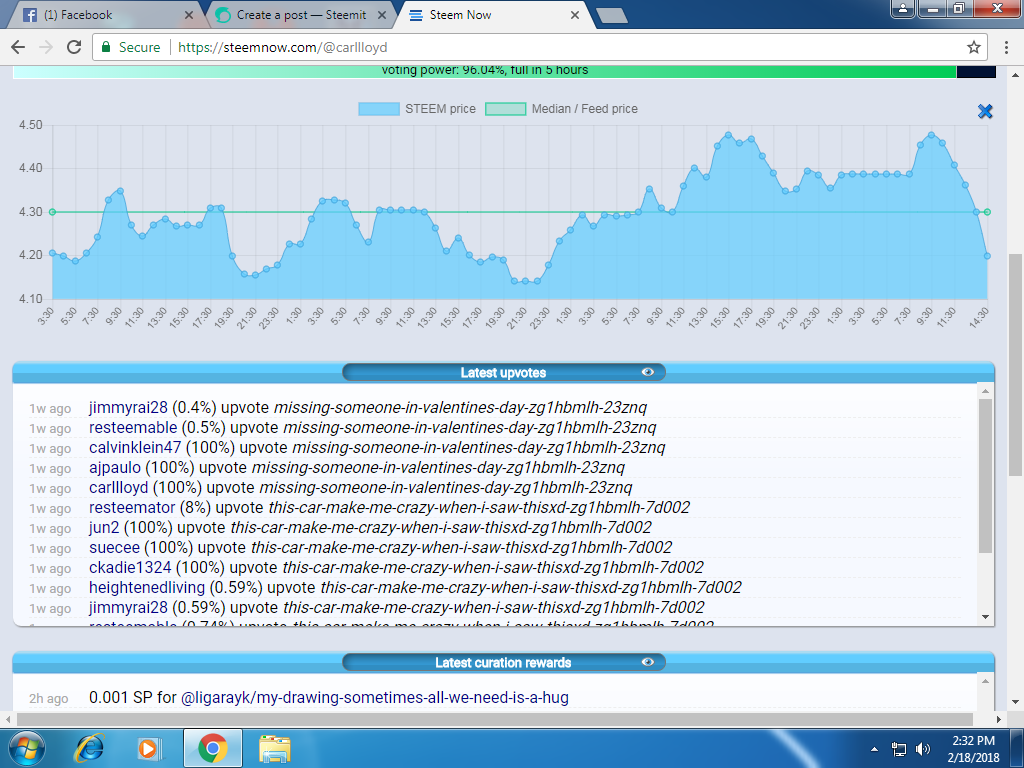Image resolution: width=1024 pixels, height=768 pixels.
Task: Open suecee user link
Action: point(114,547)
